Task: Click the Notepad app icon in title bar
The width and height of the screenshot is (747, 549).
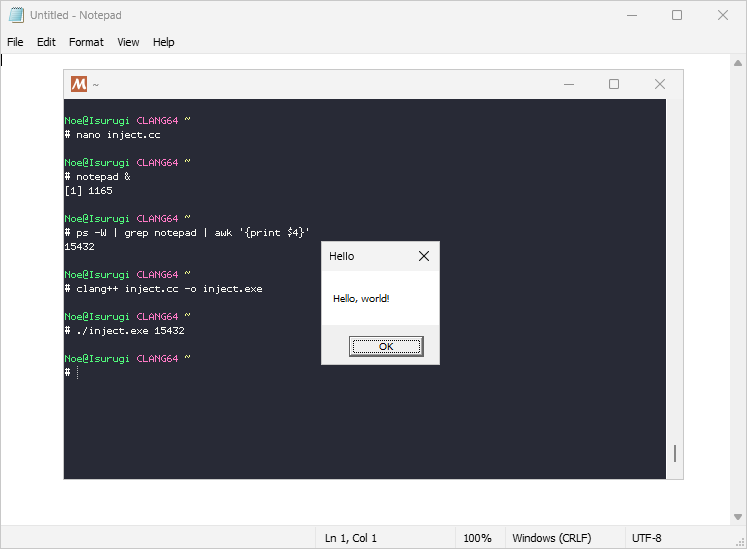Action: tap(16, 15)
